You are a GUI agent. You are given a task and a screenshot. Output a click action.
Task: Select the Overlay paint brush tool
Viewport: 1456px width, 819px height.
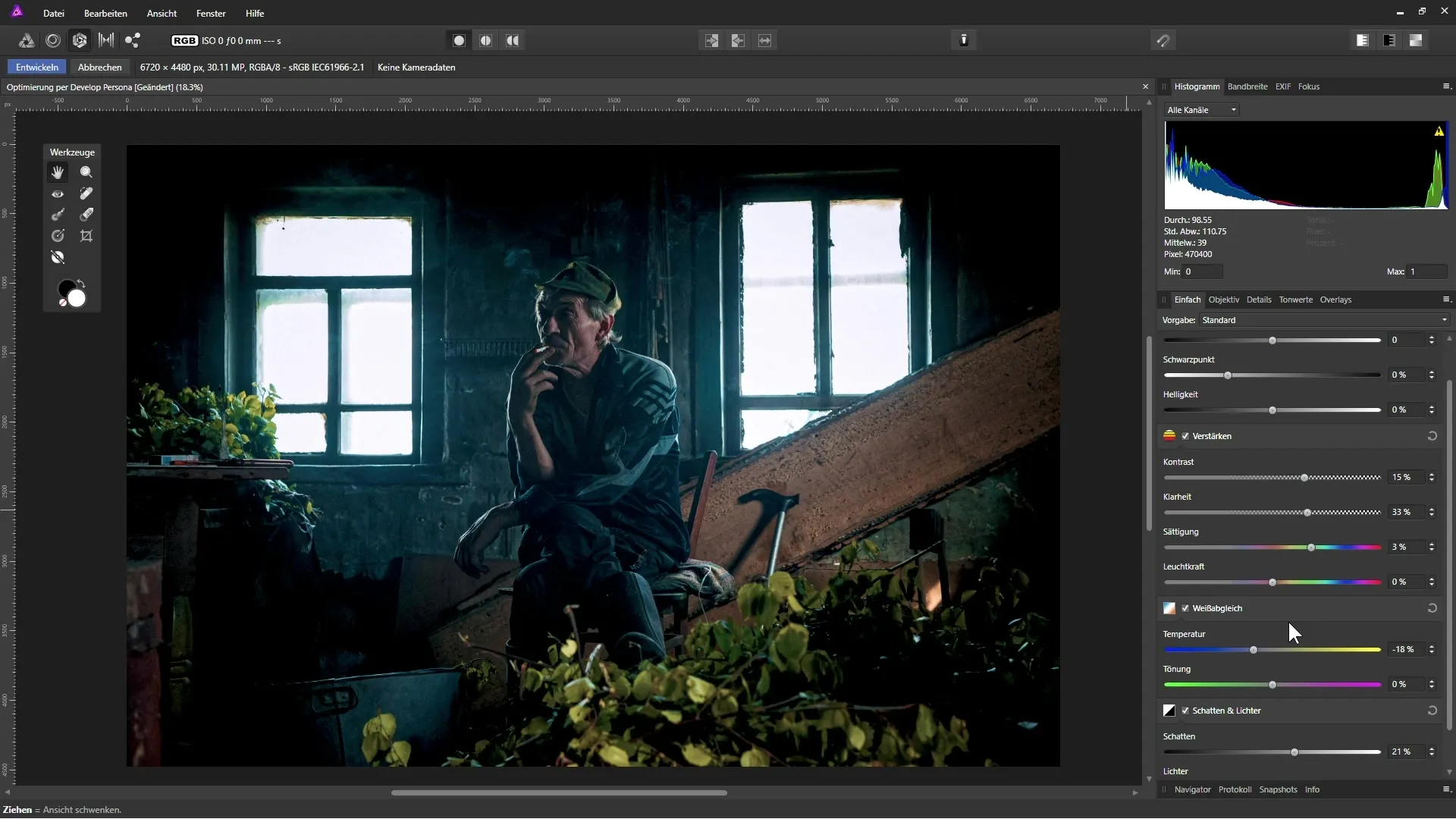point(58,215)
